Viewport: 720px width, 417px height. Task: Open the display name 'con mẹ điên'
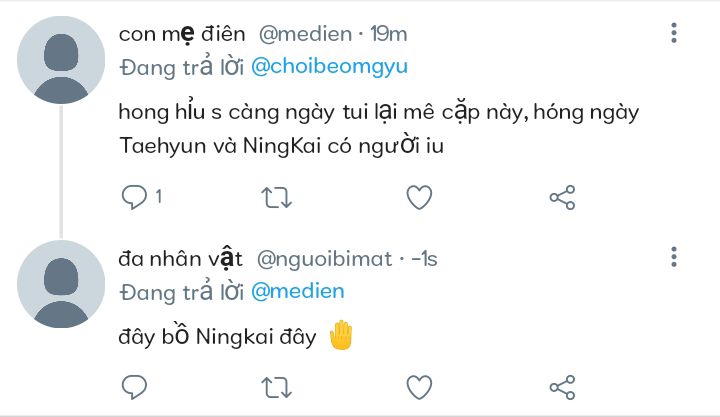pyautogui.click(x=182, y=34)
